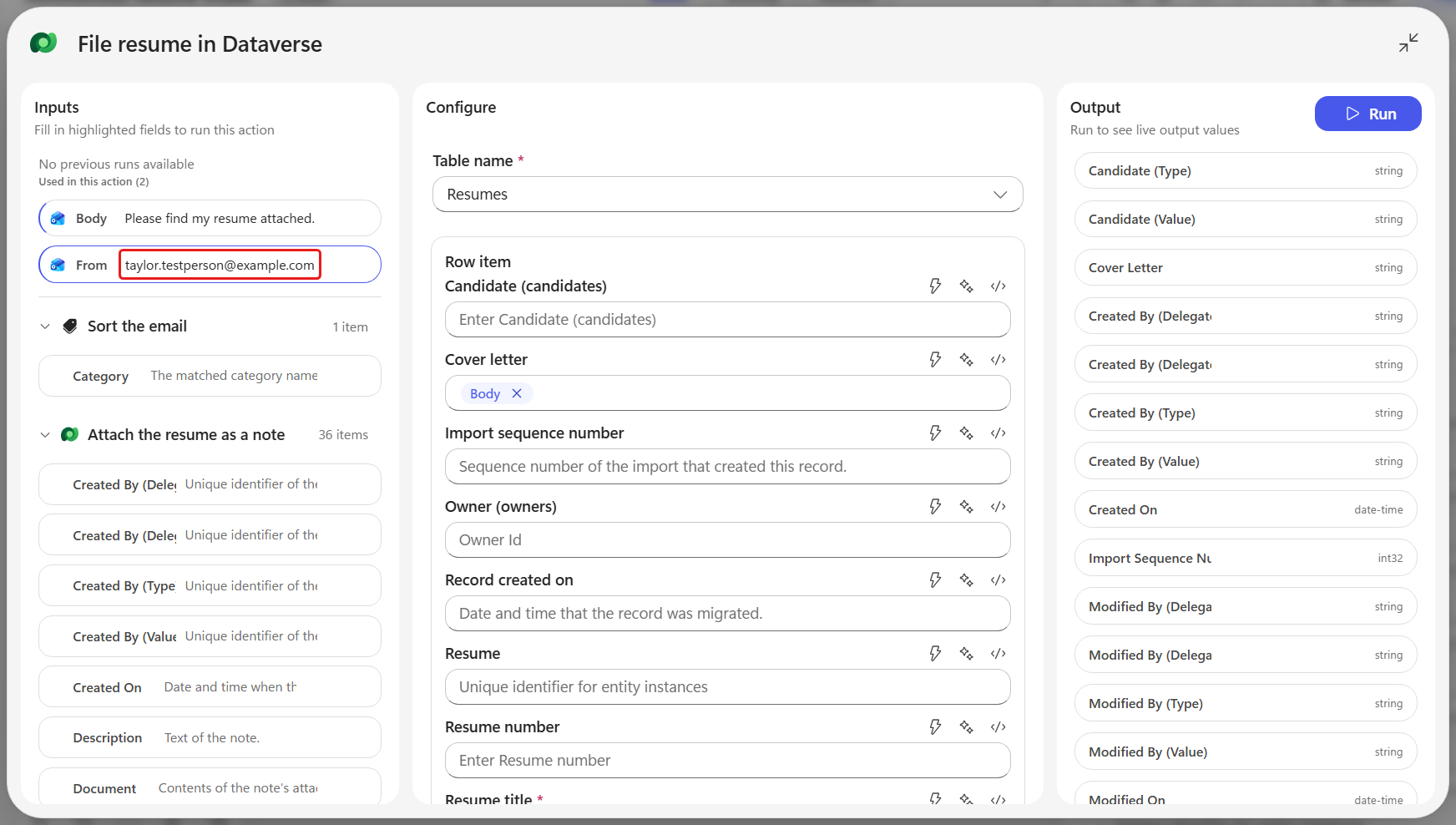Click the lightning bolt icon for Cover letter

pos(935,360)
